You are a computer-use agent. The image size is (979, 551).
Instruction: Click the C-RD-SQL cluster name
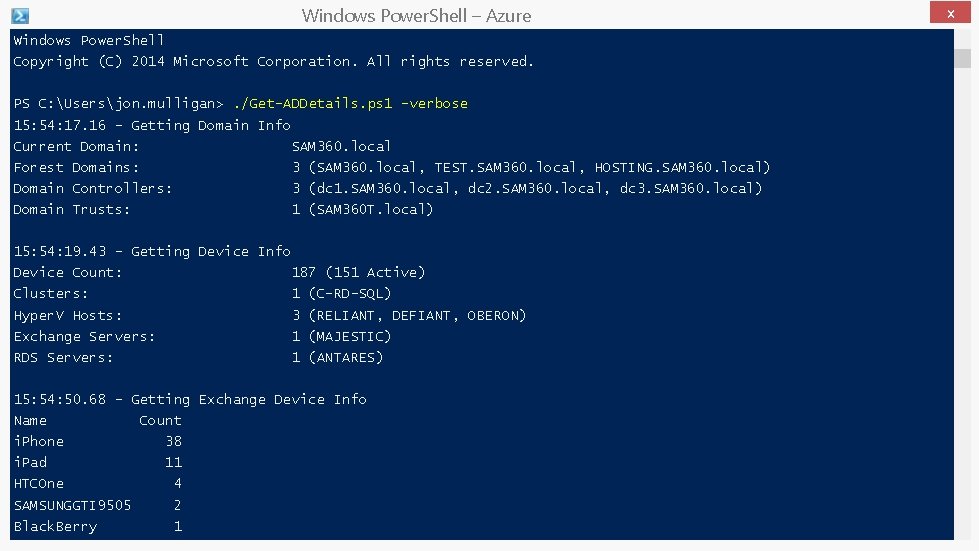[x=350, y=293]
